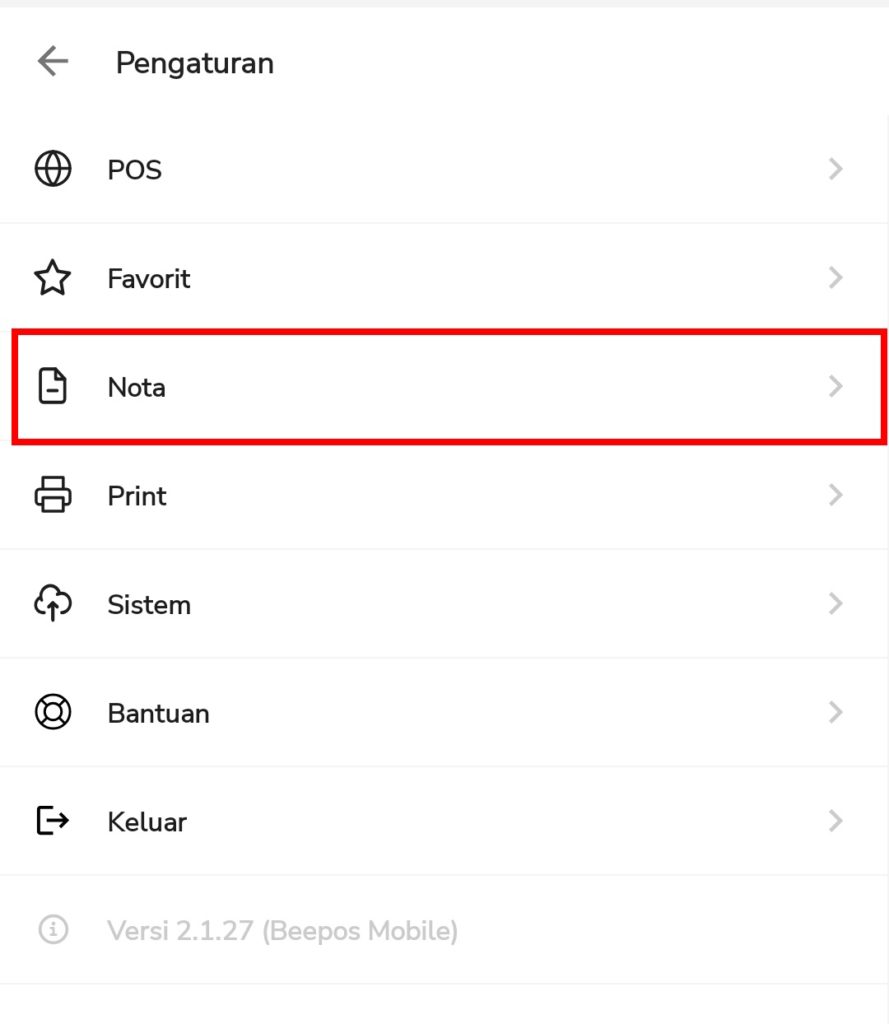
Task: Click the document icon for Nota settings
Action: 50,386
